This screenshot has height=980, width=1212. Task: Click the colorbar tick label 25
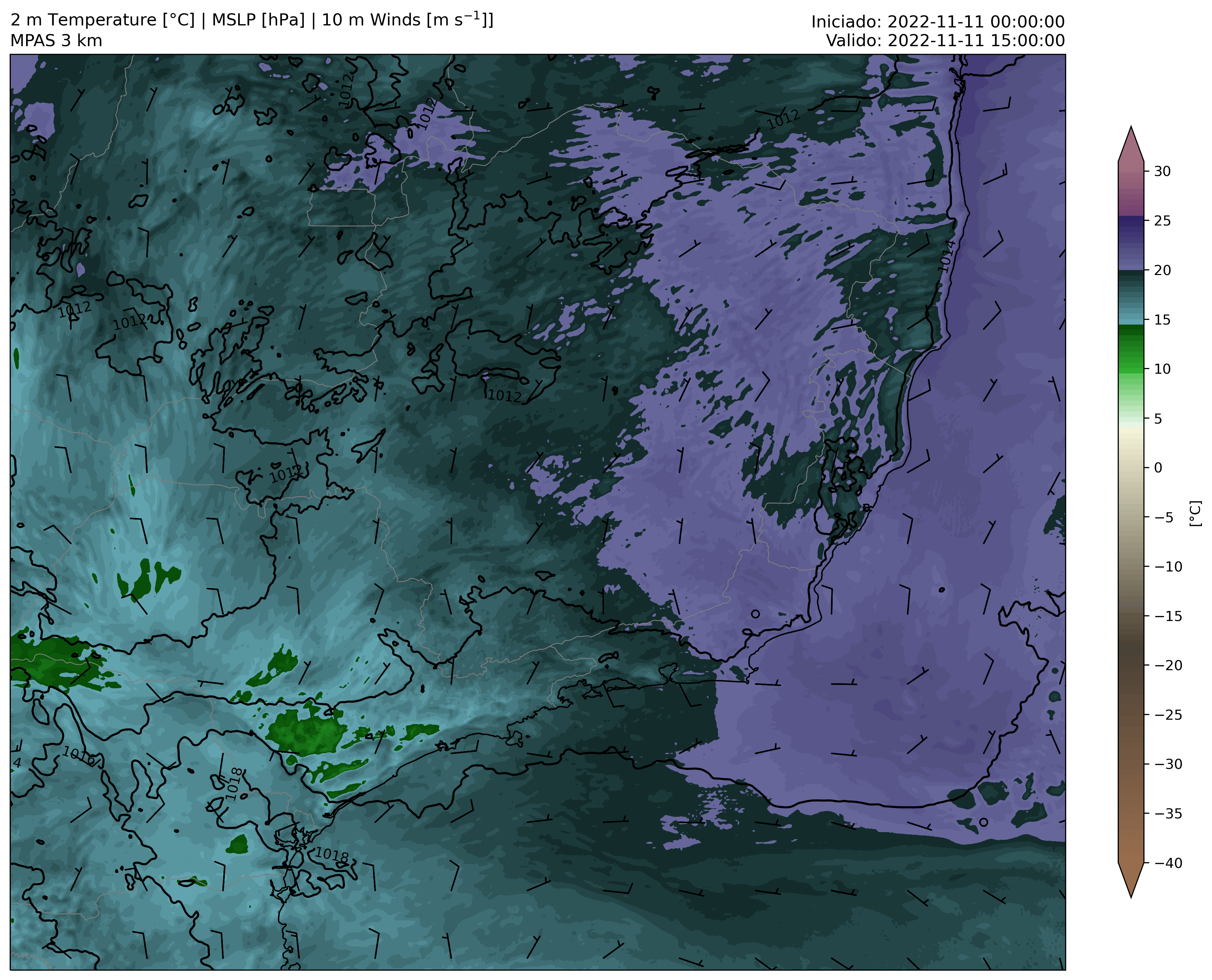(1162, 221)
